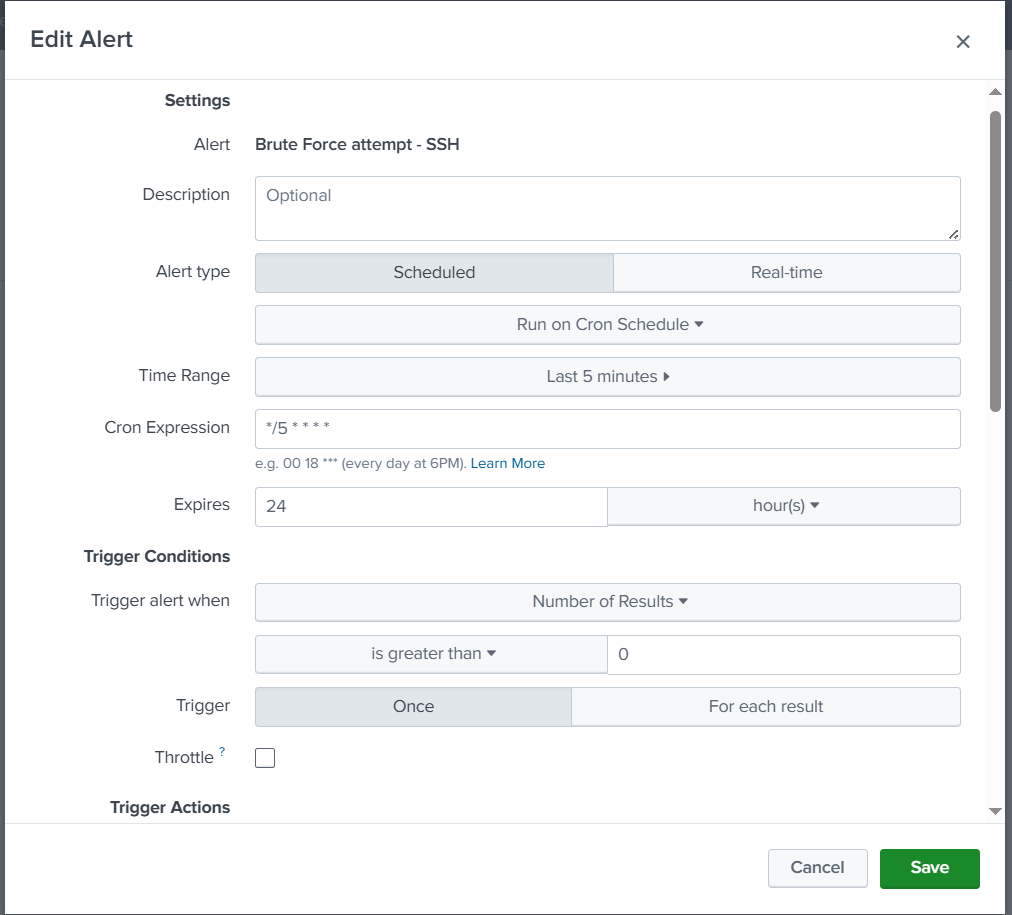1012x915 pixels.
Task: Click the threshold field showing 0
Action: pyautogui.click(x=784, y=655)
